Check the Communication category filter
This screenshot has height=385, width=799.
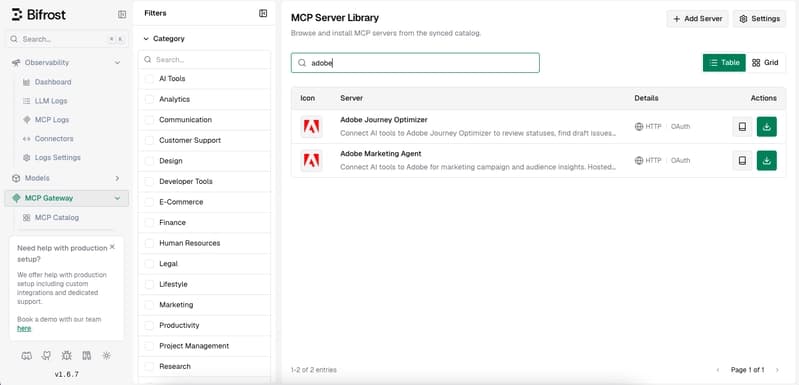click(149, 120)
